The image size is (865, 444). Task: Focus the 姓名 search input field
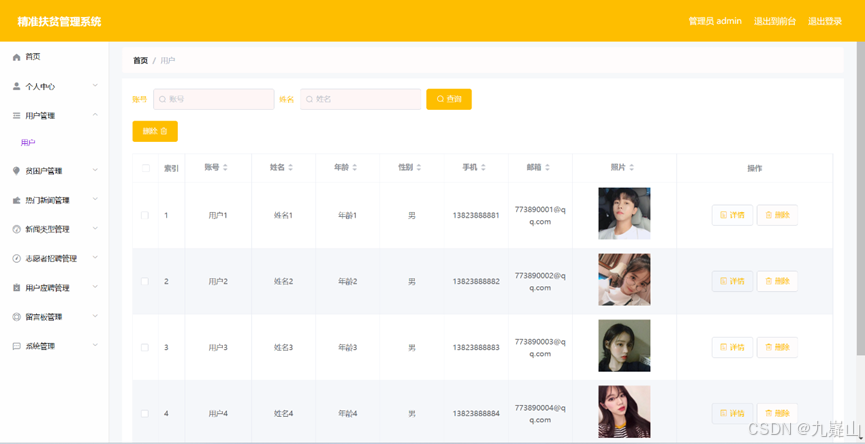pos(360,99)
